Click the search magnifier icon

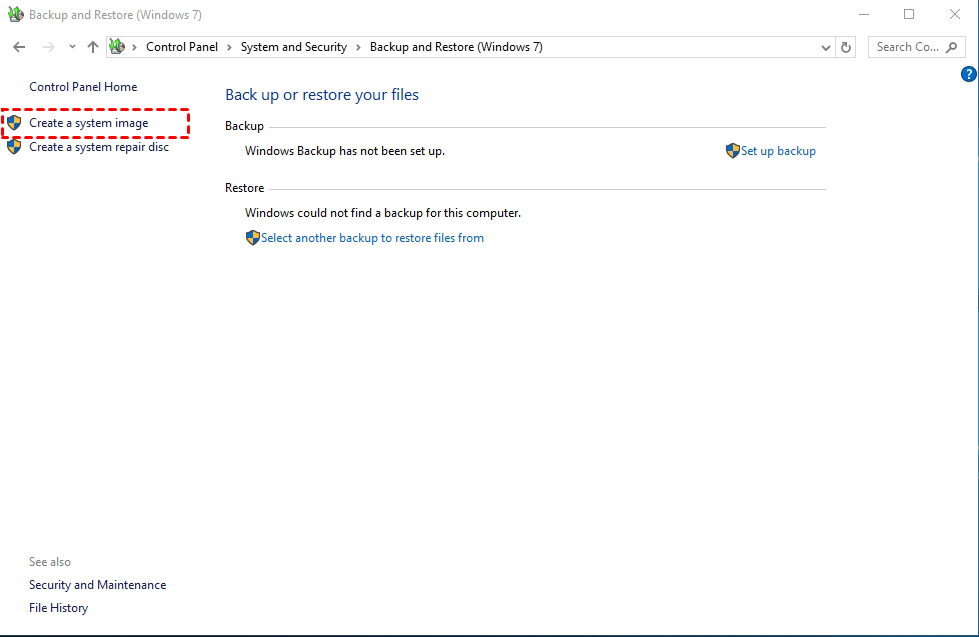[x=952, y=47]
